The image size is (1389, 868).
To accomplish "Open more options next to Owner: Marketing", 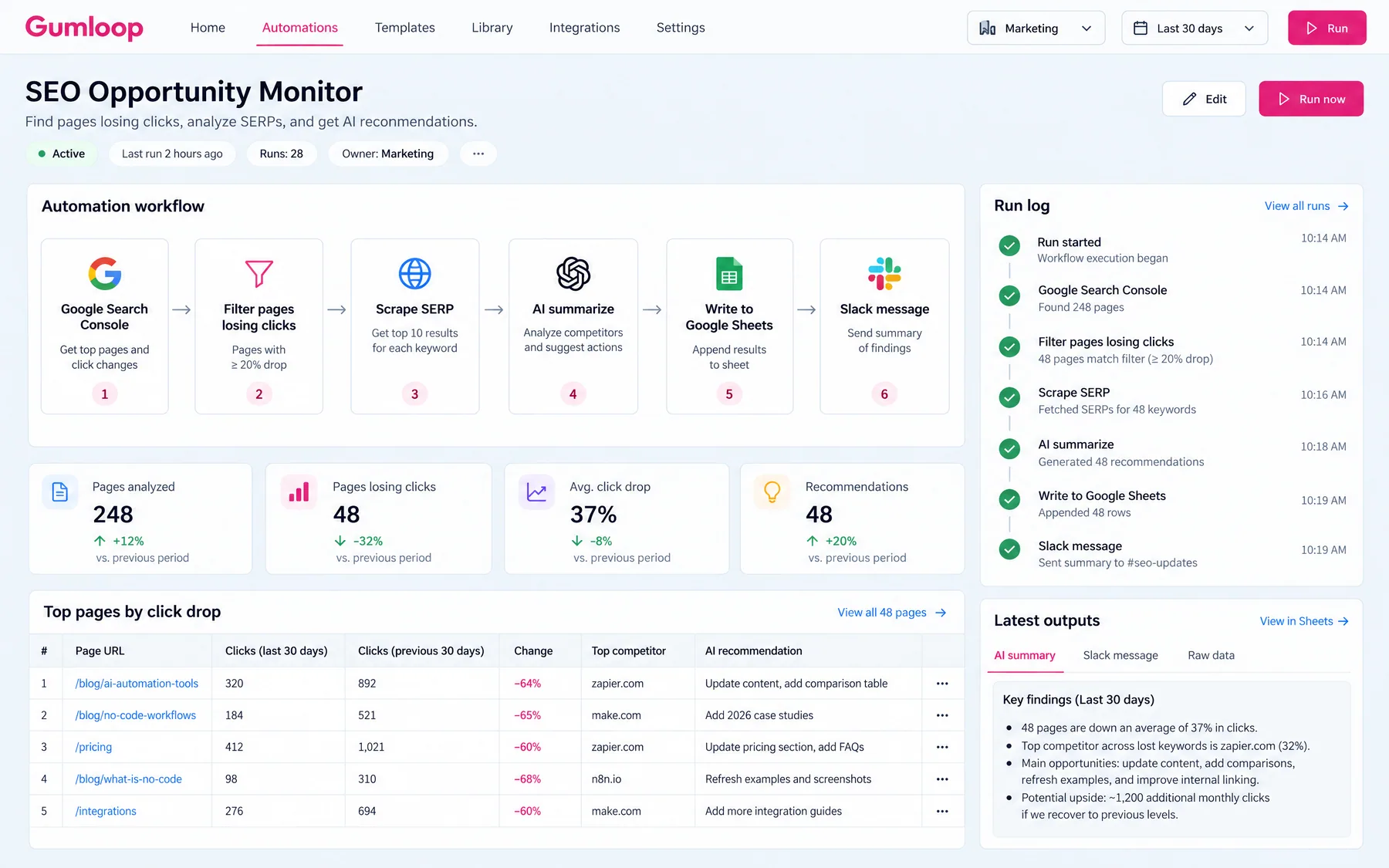I will point(478,154).
